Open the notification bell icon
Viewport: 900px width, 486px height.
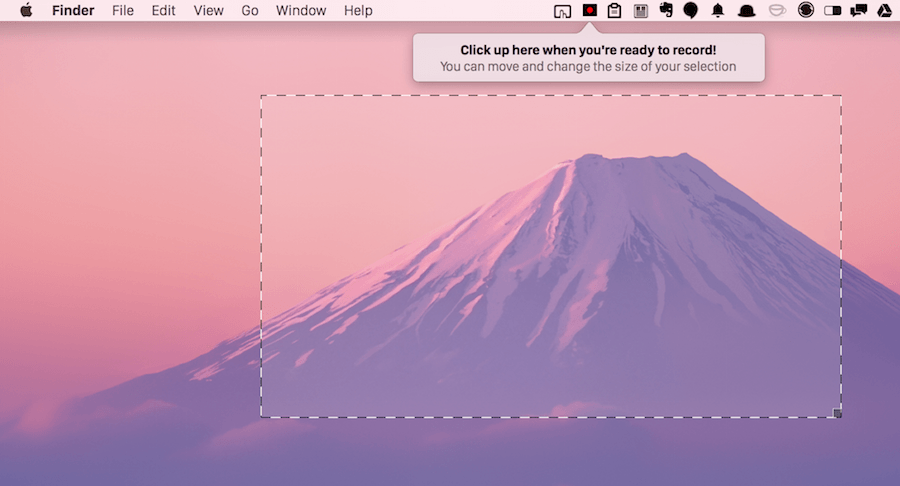pos(717,11)
